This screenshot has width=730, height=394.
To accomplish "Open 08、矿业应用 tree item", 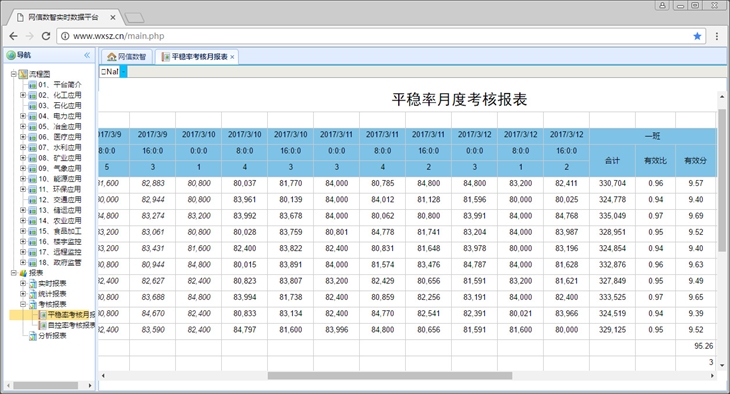I will [60, 158].
